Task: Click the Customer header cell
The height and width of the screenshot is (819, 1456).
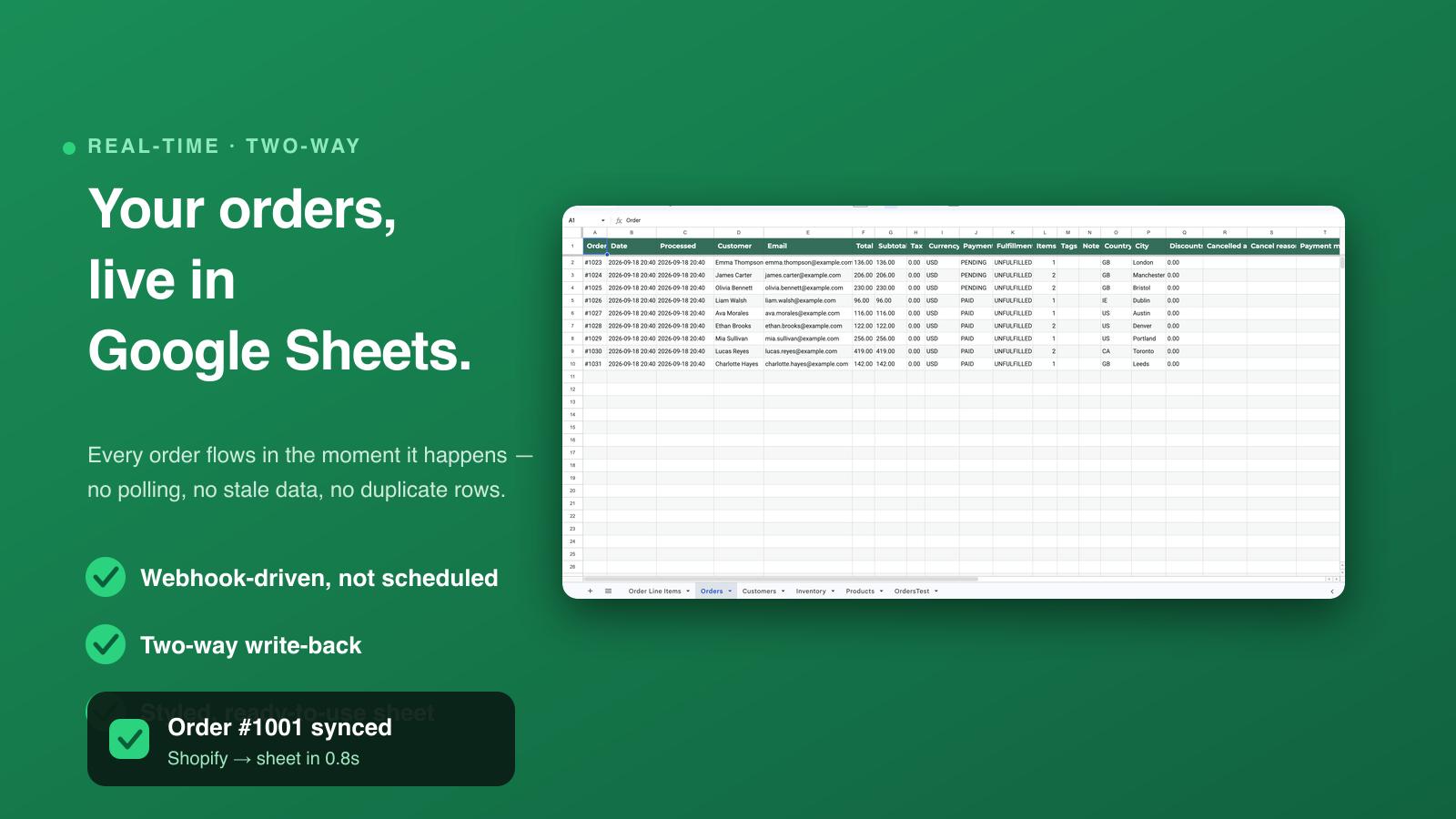Action: coord(738,246)
